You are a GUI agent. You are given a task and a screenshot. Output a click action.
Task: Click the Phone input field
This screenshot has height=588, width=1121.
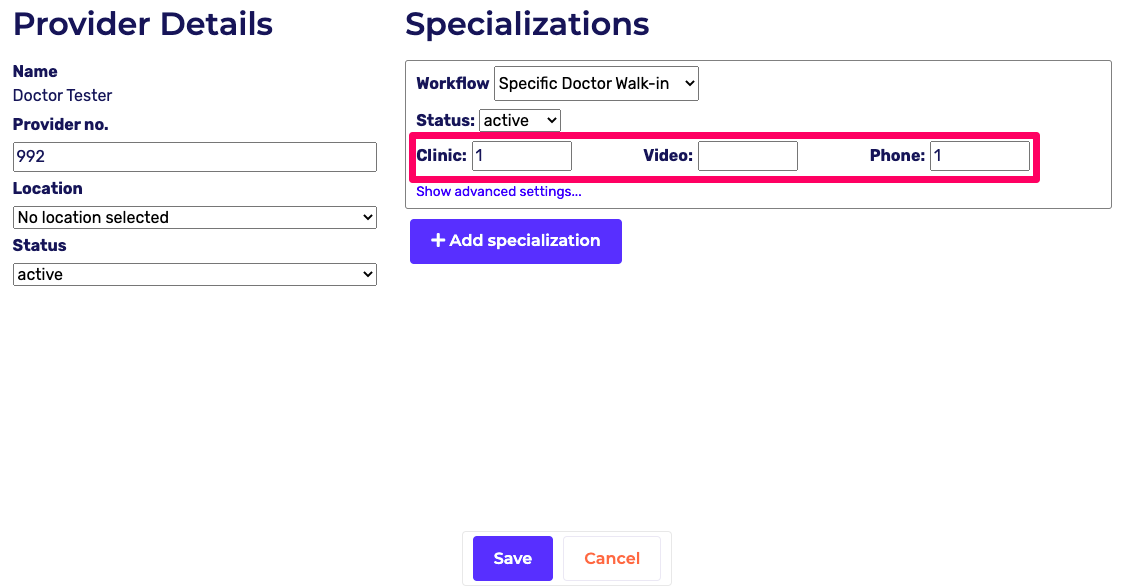point(979,156)
